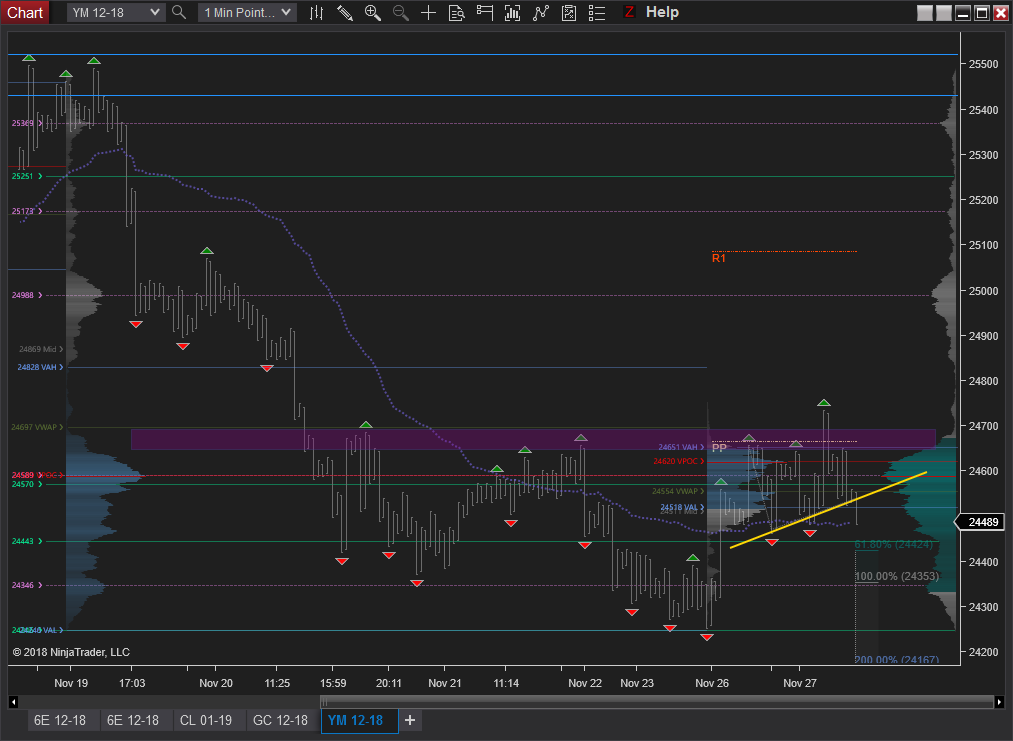Click the horizontal scrollbar left arrow
The height and width of the screenshot is (741, 1013).
coord(13,702)
